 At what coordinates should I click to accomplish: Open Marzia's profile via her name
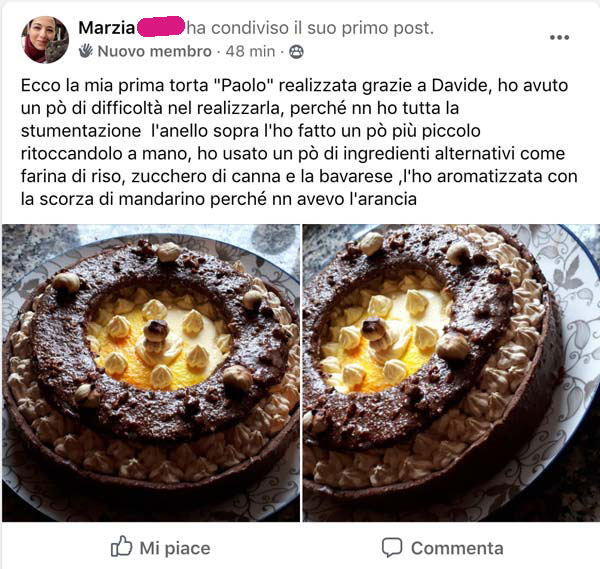point(107,28)
